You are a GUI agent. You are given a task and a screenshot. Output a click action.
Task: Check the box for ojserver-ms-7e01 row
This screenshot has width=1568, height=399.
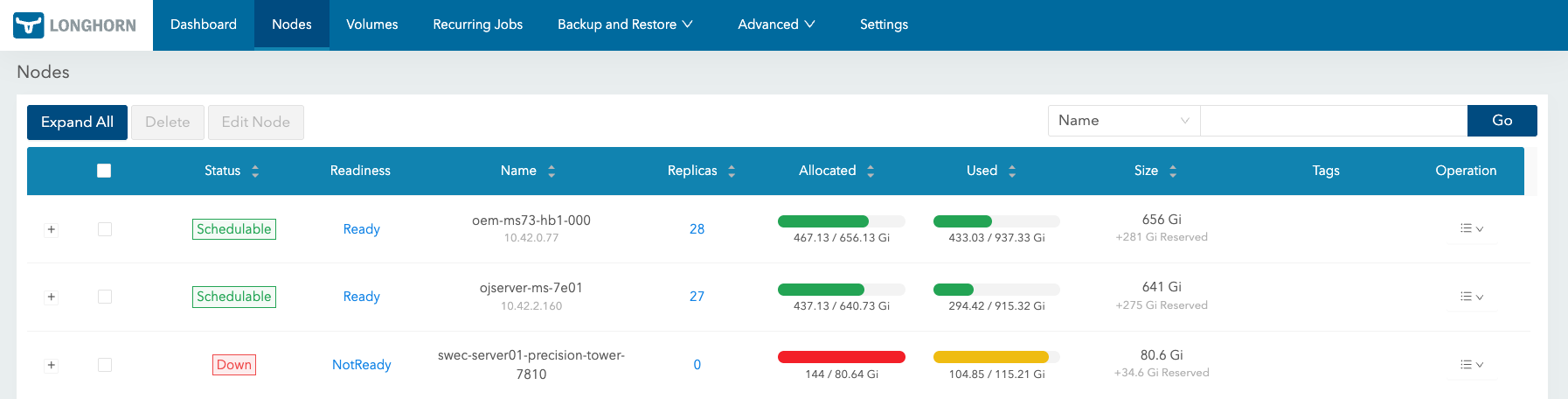pos(105,297)
